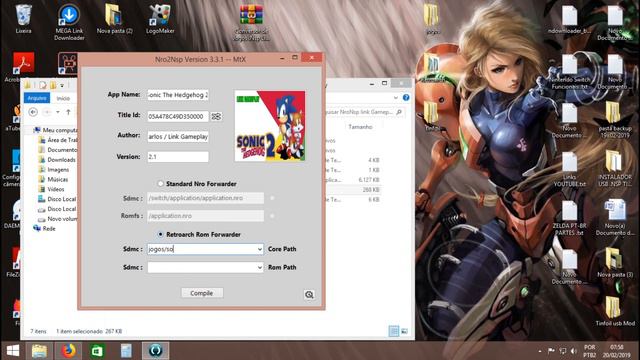
Task: Click the Compile button
Action: click(x=202, y=293)
